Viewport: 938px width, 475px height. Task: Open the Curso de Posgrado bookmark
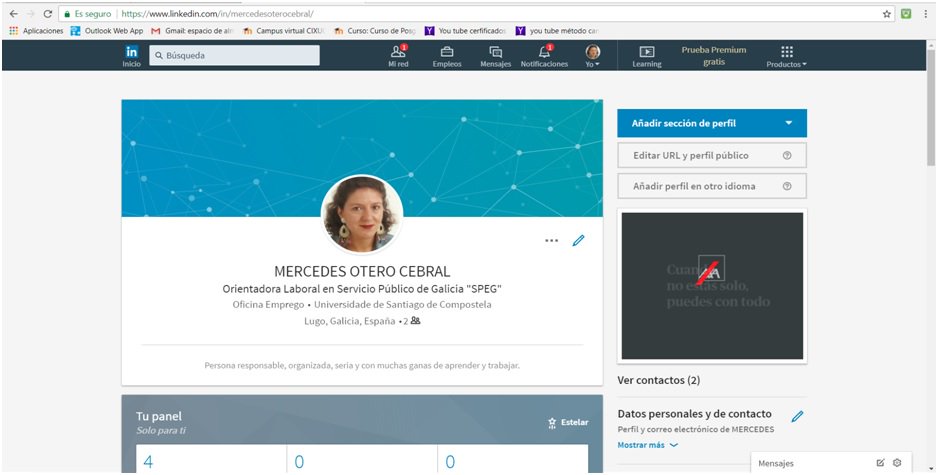pos(375,31)
